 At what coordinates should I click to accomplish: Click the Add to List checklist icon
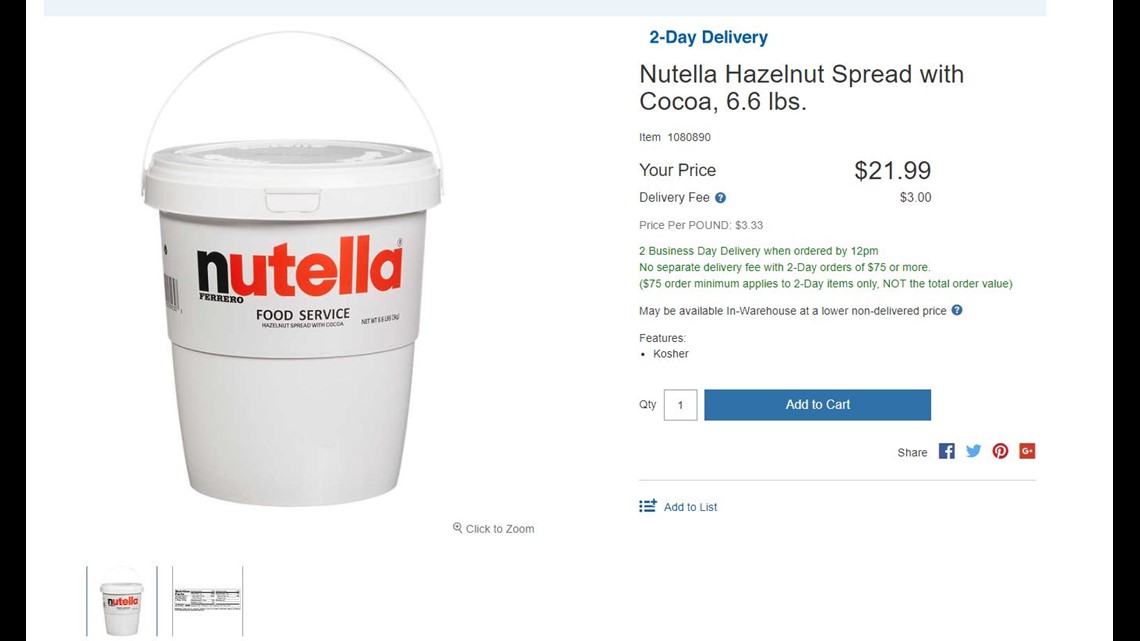click(647, 506)
